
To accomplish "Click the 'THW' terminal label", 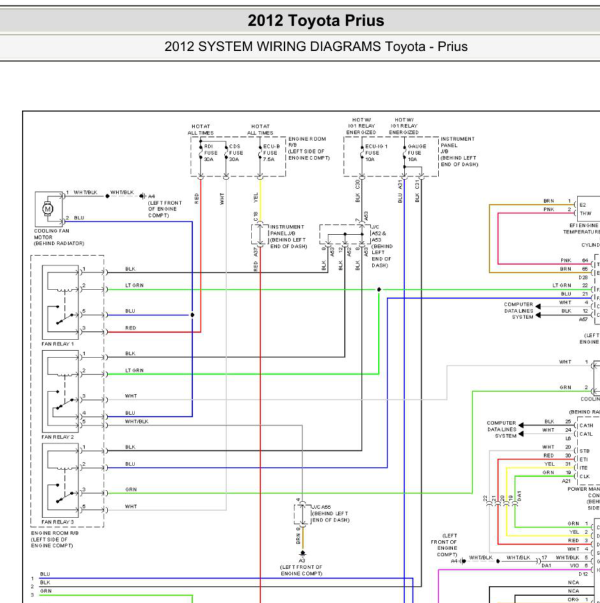I will tap(585, 213).
